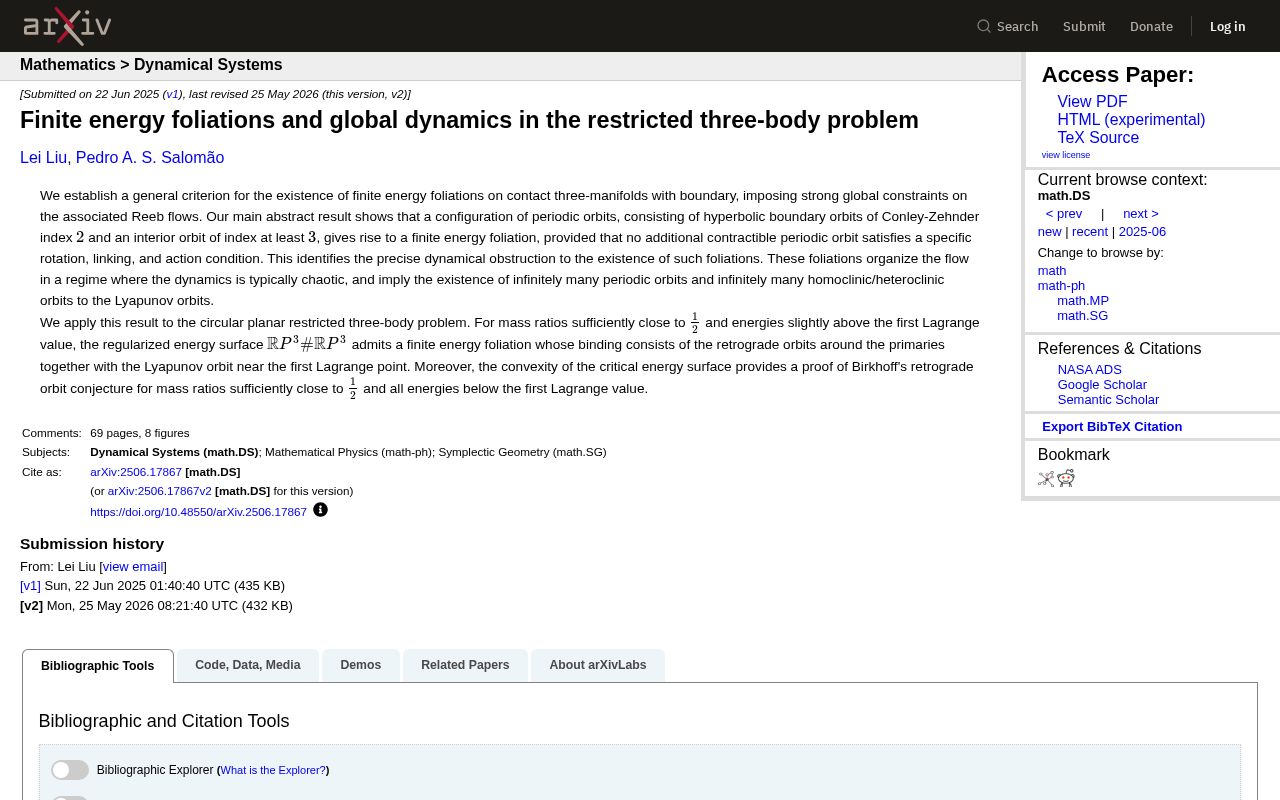Go to previous paper link
The height and width of the screenshot is (800, 1280).
(1064, 214)
